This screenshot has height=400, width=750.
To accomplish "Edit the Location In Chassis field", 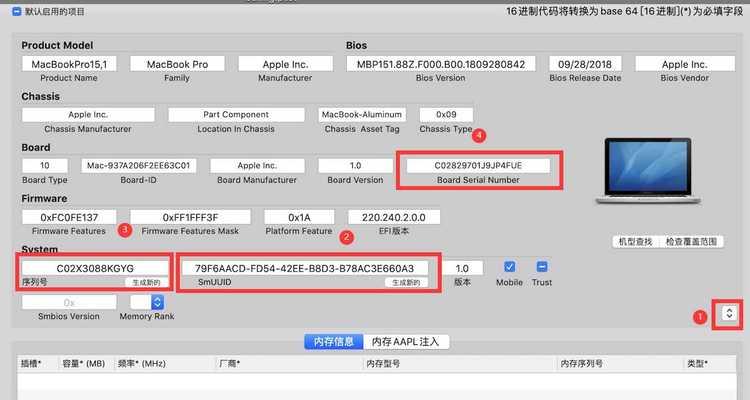I will tap(236, 114).
